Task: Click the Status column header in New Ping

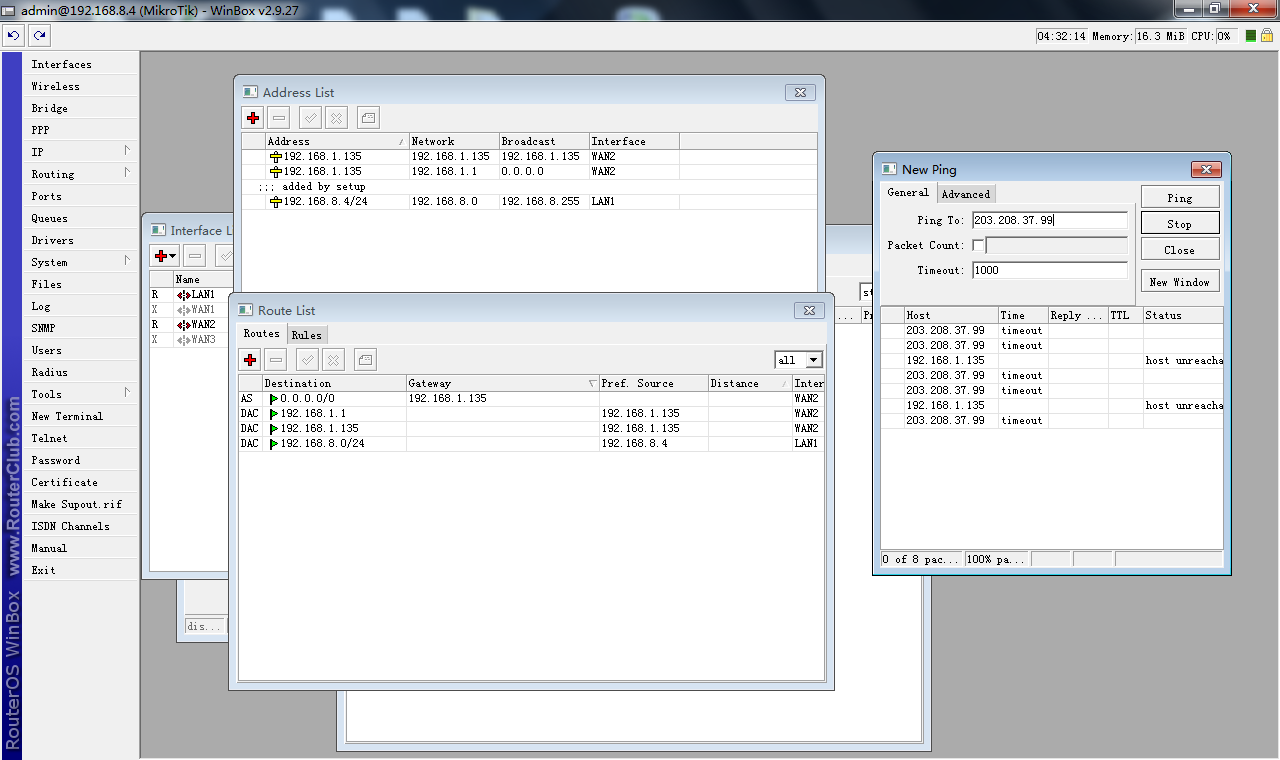Action: pyautogui.click(x=1183, y=315)
